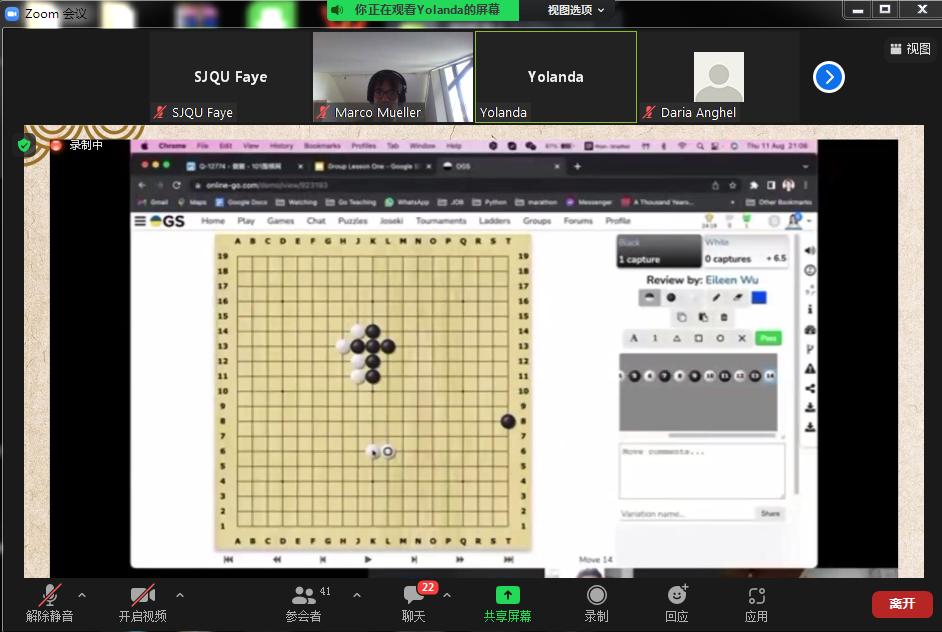
Task: Open 回应 reactions emoji icon
Action: point(677,603)
